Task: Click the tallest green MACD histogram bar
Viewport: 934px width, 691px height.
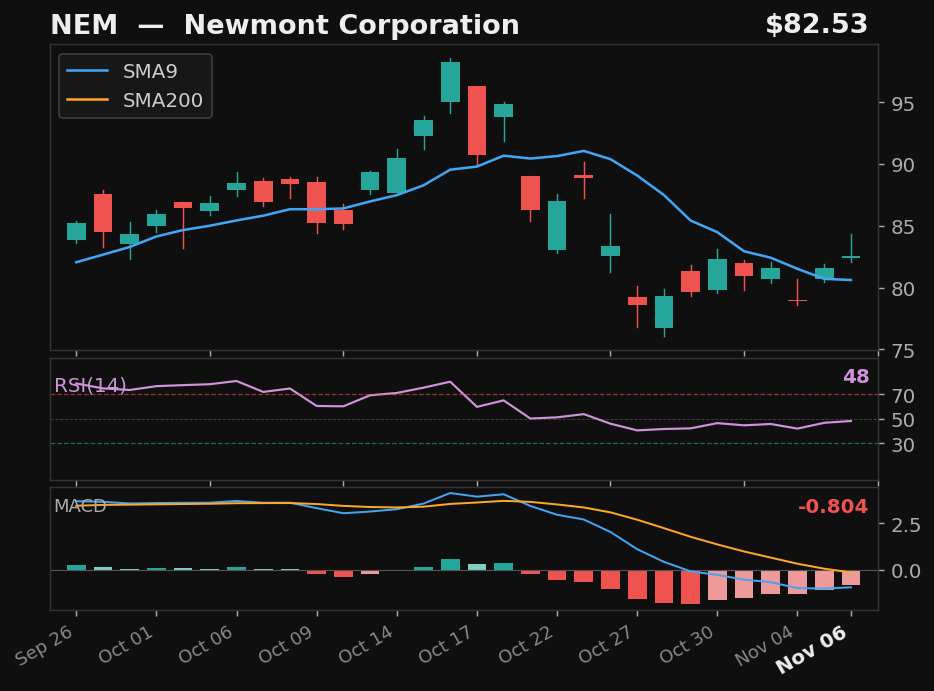Action: (450, 565)
